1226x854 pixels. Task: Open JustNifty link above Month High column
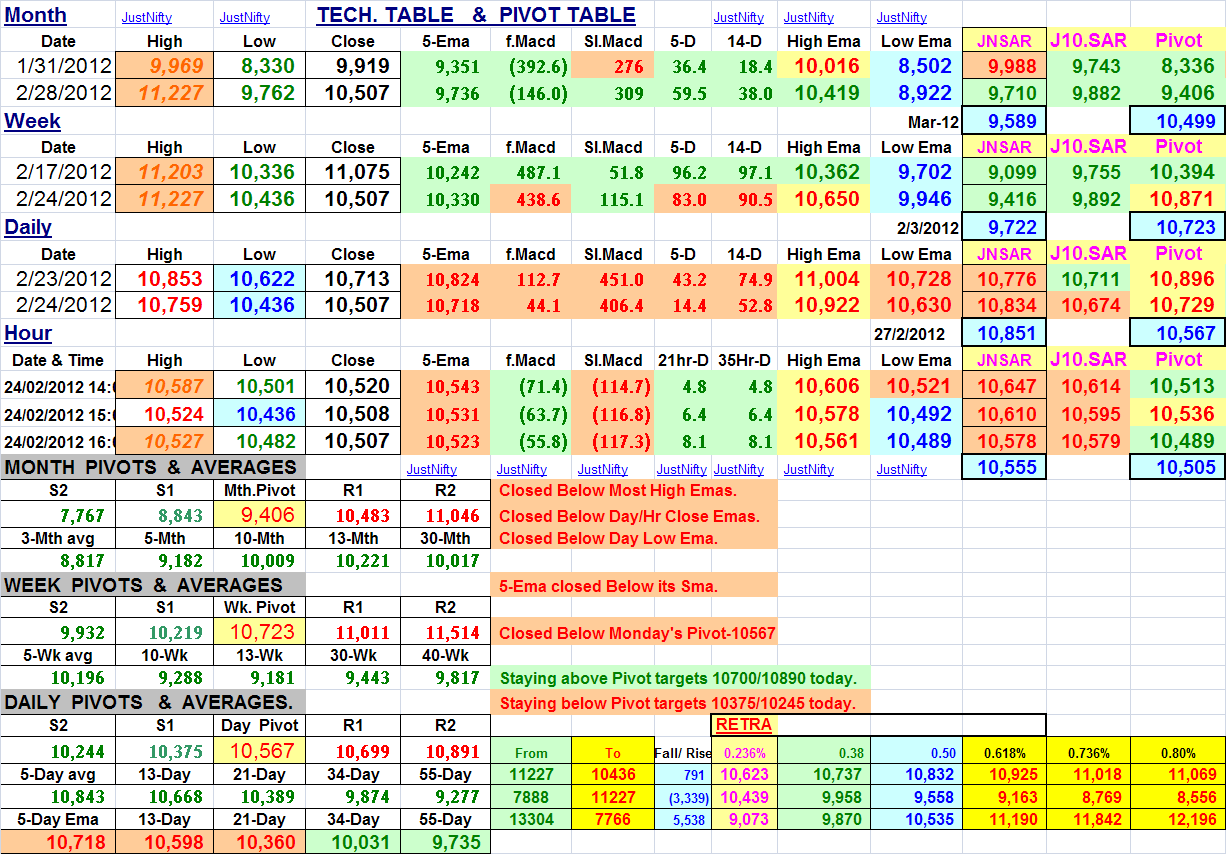[x=146, y=17]
